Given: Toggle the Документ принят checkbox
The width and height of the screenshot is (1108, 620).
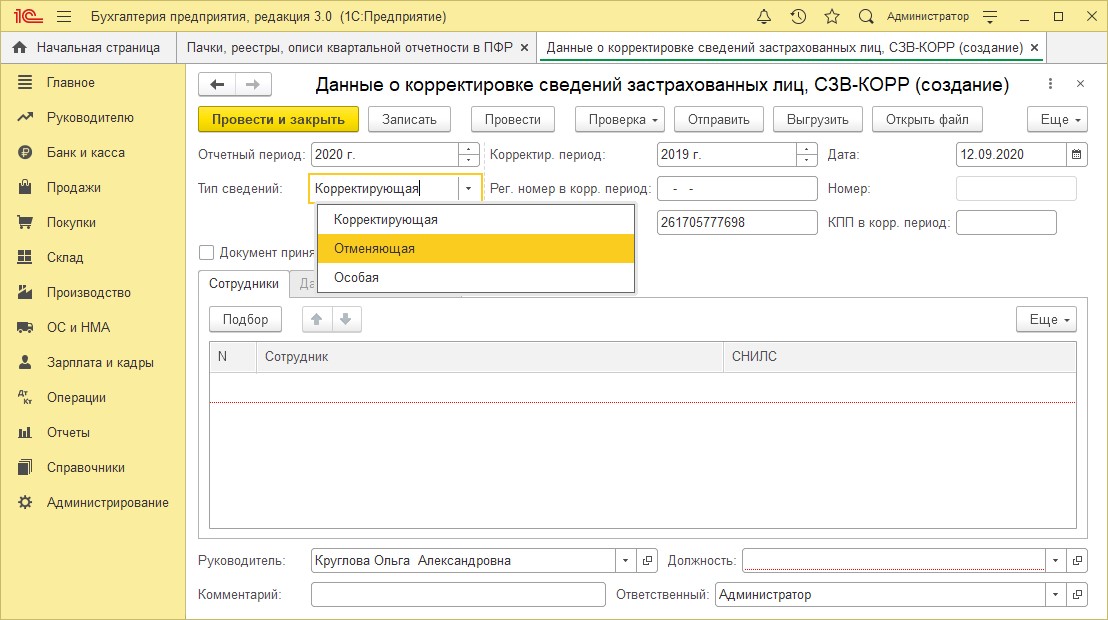Looking at the screenshot, I should [206, 252].
